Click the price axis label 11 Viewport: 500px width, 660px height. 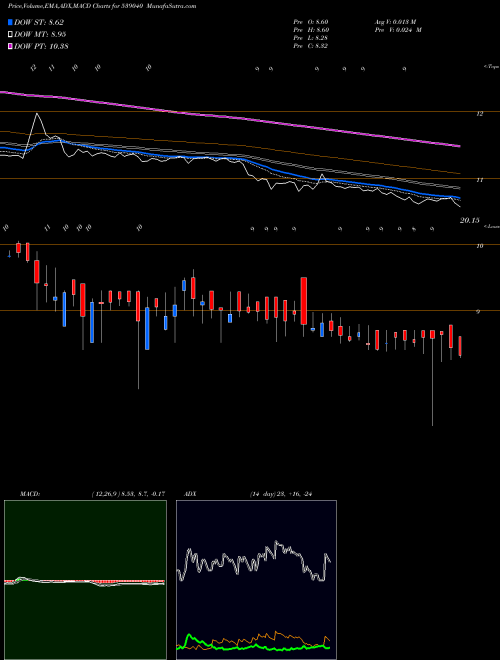pyautogui.click(x=479, y=180)
